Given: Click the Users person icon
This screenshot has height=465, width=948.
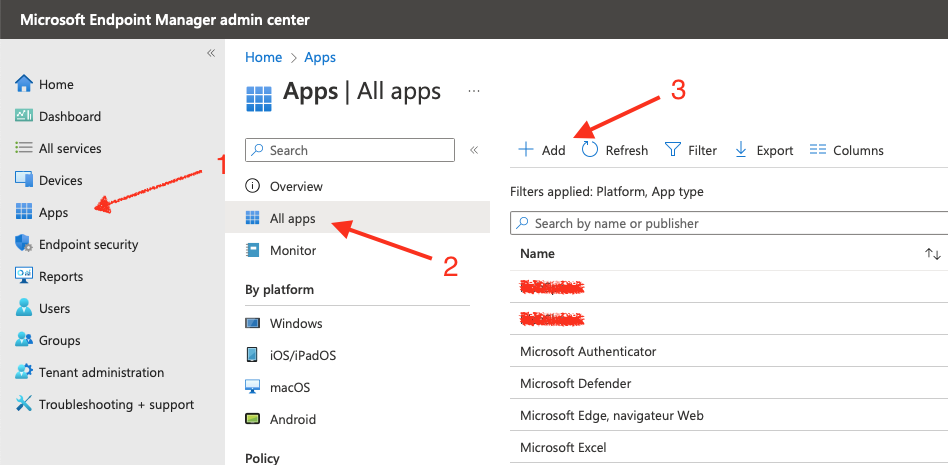Looking at the screenshot, I should tap(24, 308).
